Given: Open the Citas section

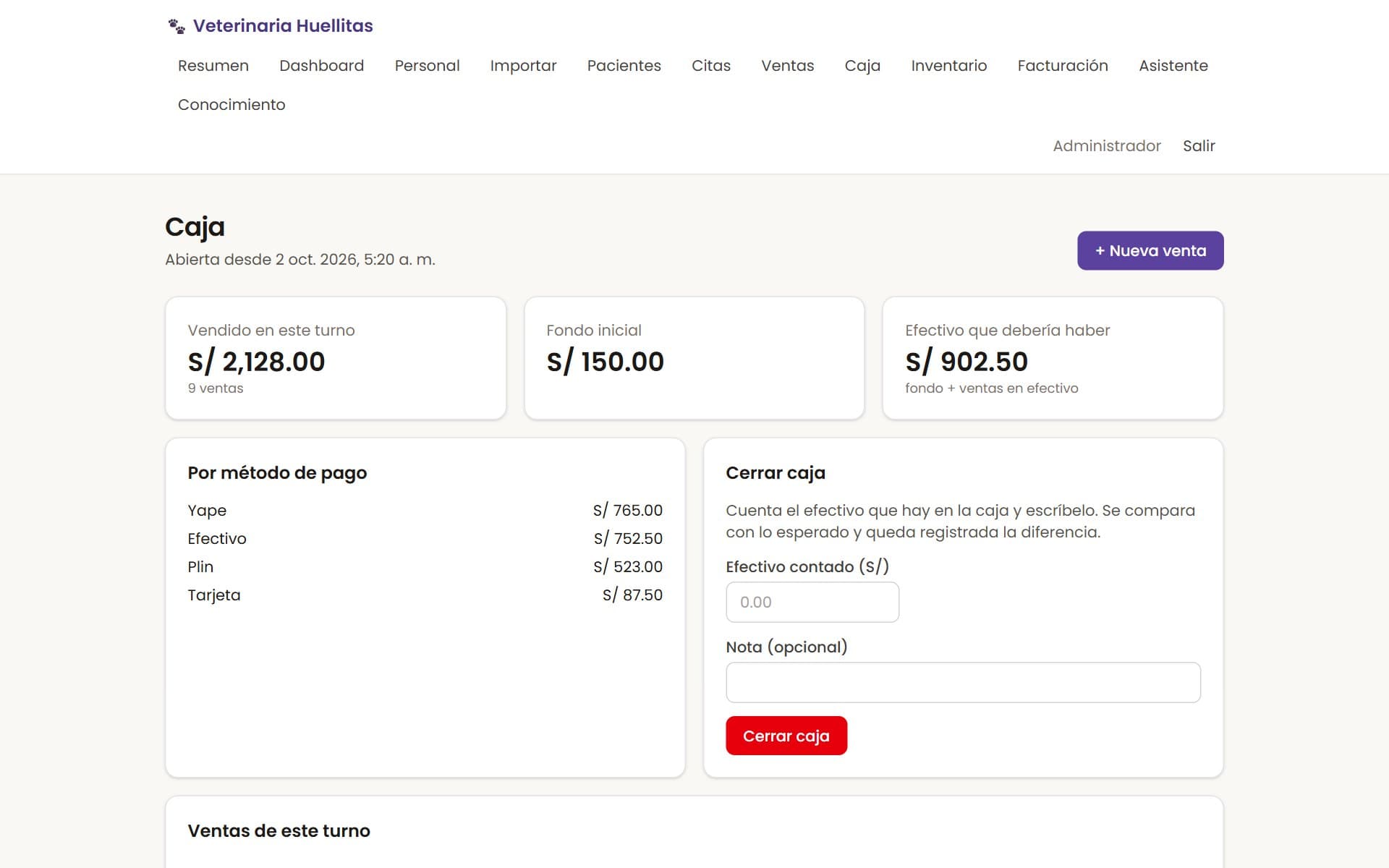Looking at the screenshot, I should pos(710,66).
